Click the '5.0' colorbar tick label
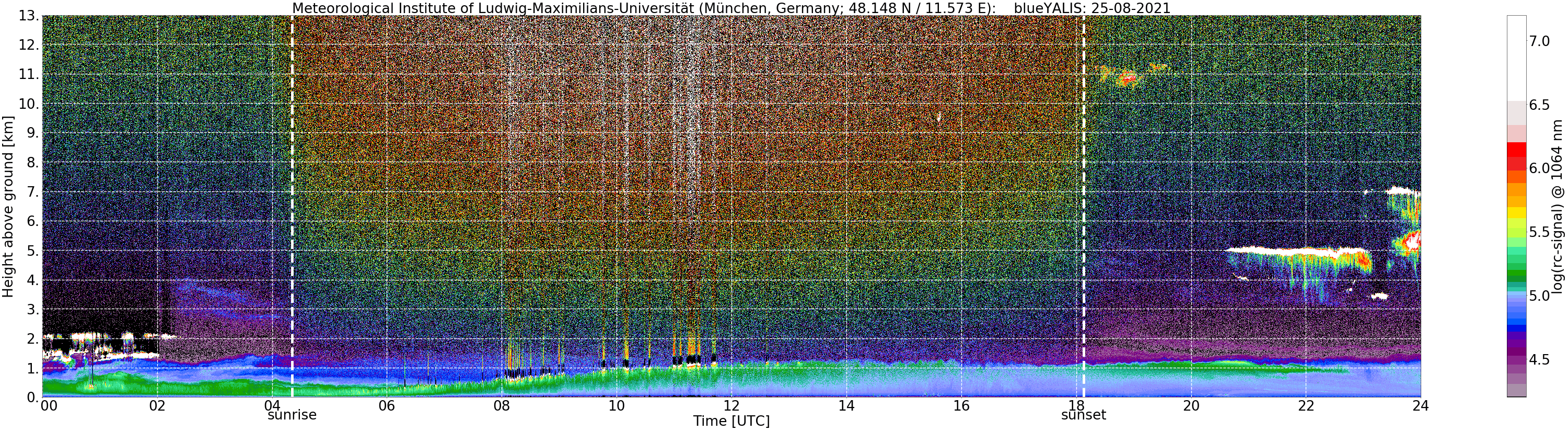Viewport: 1568px width, 431px height. 1539,296
